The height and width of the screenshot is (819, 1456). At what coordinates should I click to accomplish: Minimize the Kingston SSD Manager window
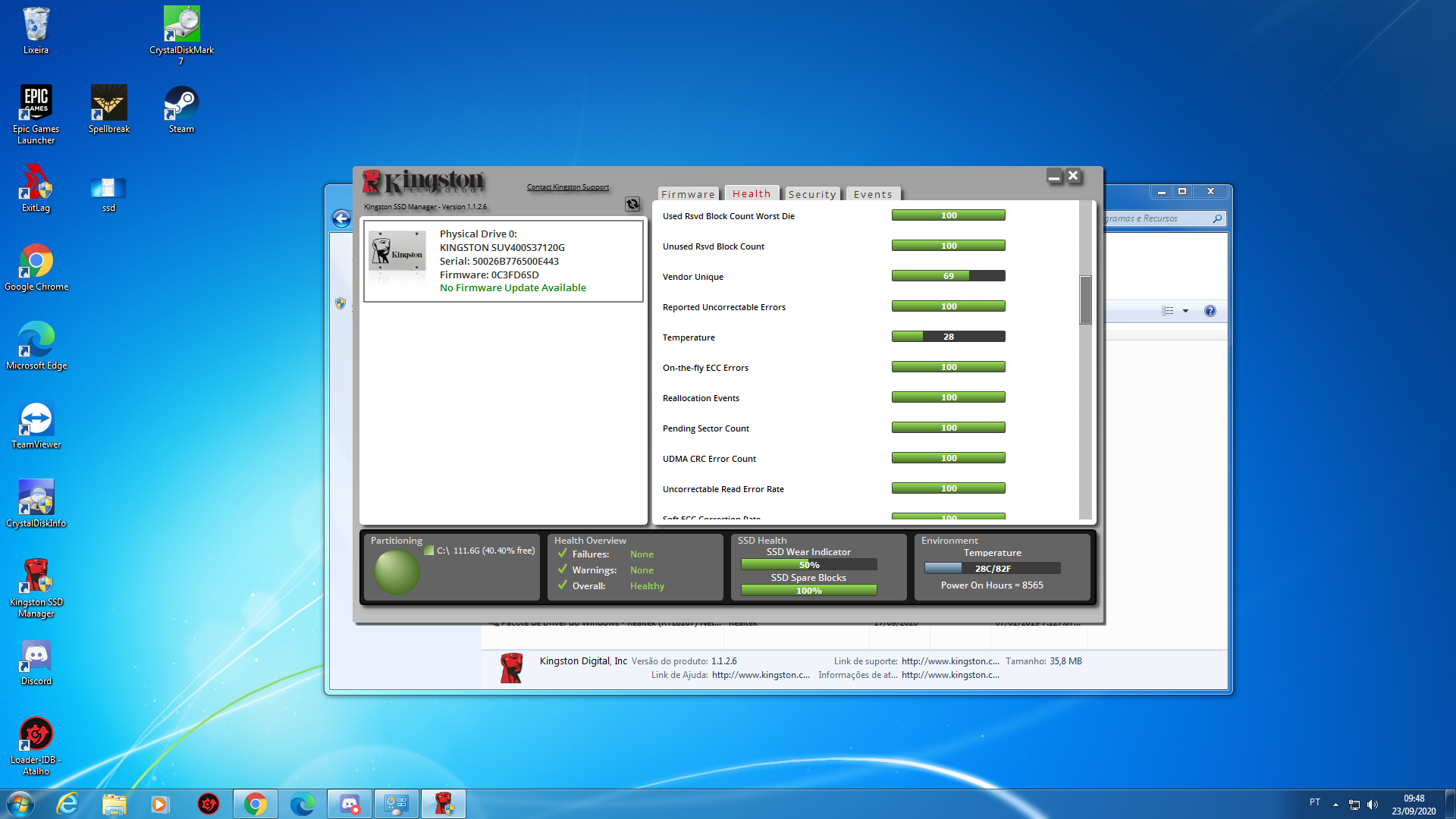tap(1054, 177)
